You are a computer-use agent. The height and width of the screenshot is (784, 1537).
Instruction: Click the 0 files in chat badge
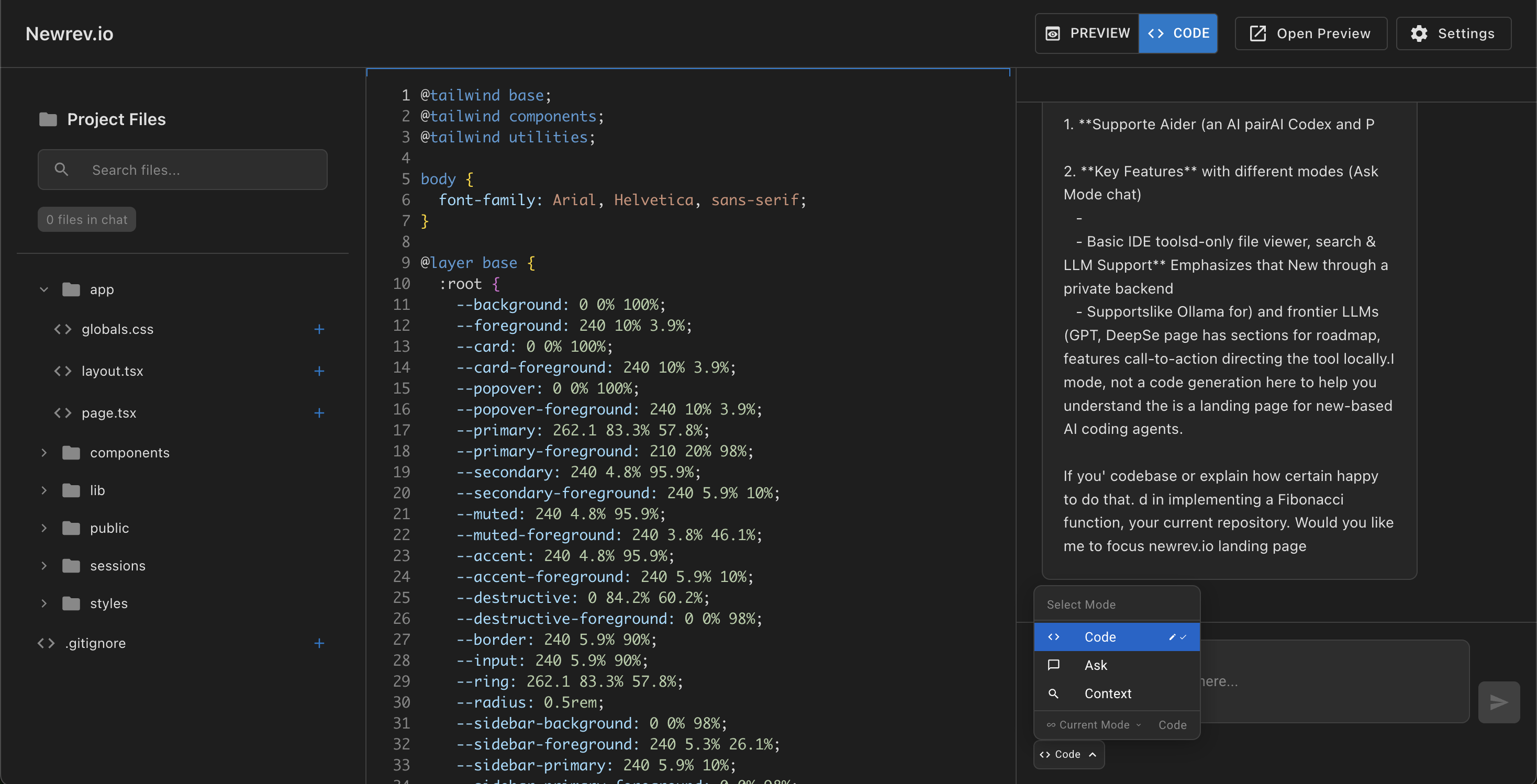tap(87, 220)
